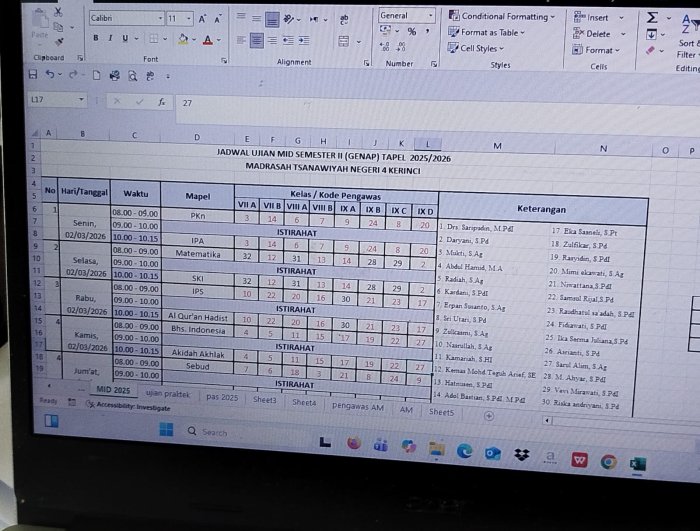Click the Increase Font Size icon
Image resolution: width=700 pixels, height=531 pixels.
click(202, 18)
